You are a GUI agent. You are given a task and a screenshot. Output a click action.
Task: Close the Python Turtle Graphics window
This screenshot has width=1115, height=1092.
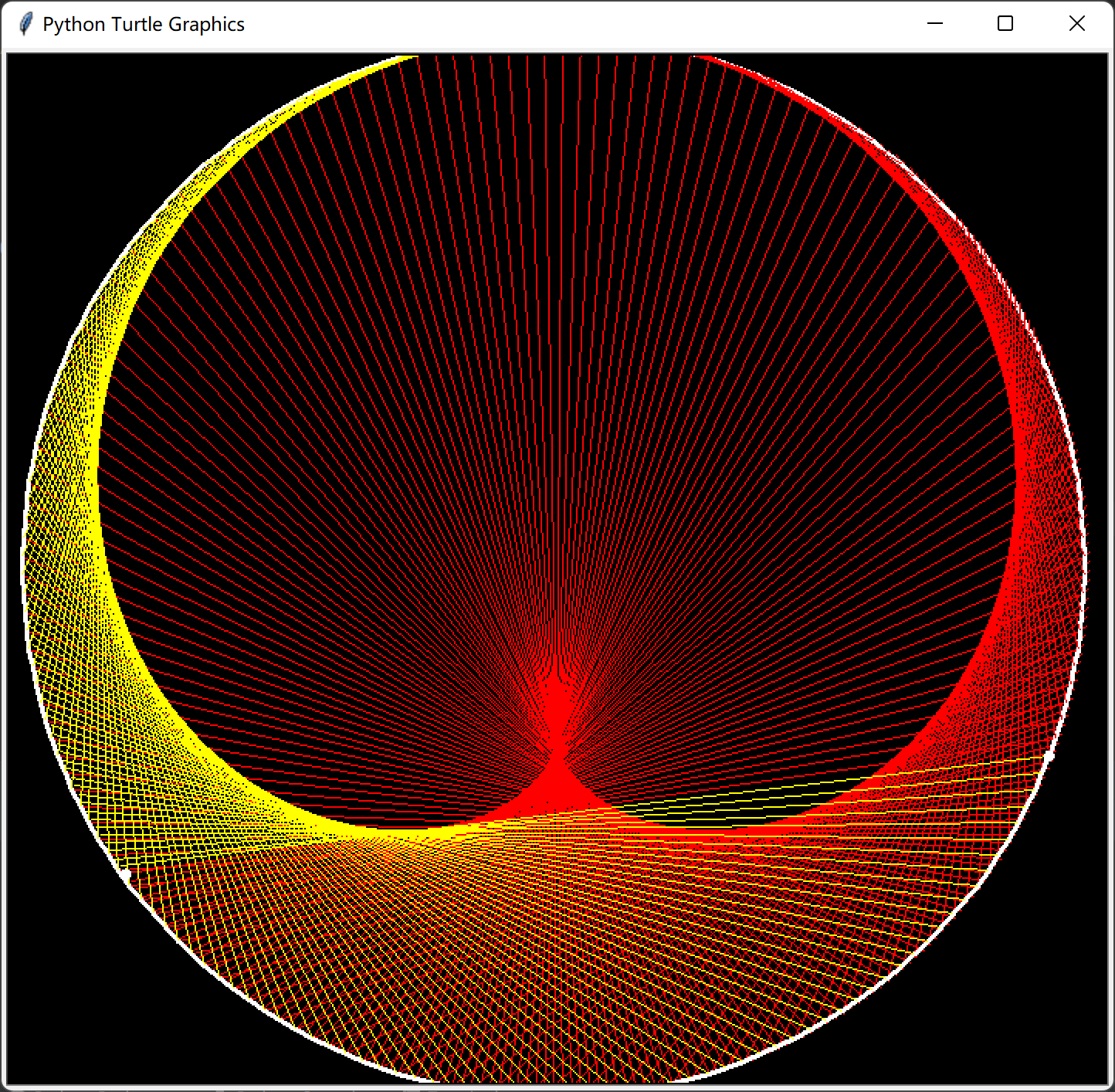click(1076, 24)
